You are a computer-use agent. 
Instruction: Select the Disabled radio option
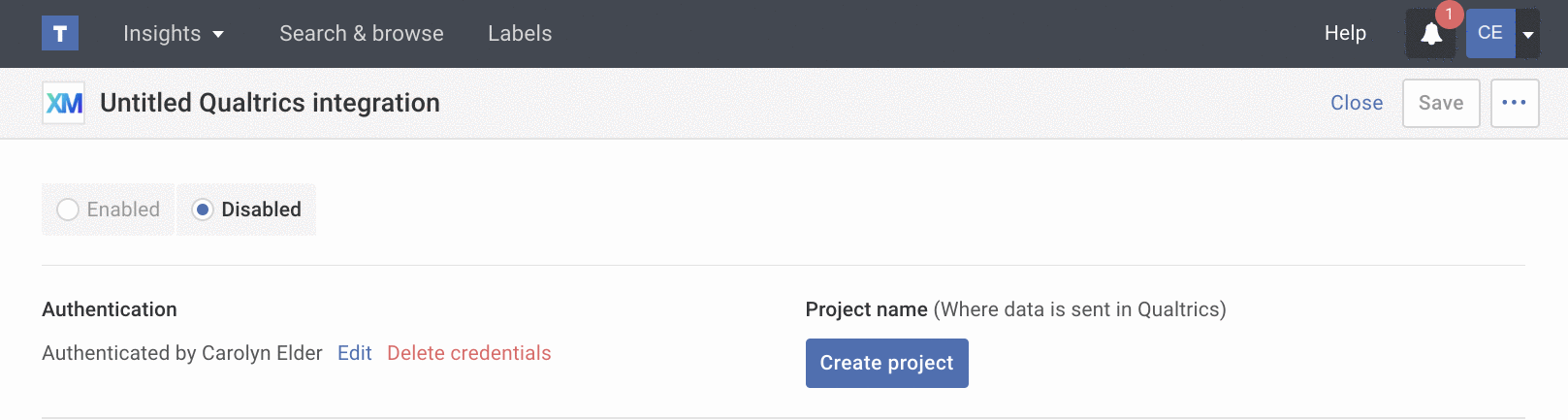(x=203, y=210)
